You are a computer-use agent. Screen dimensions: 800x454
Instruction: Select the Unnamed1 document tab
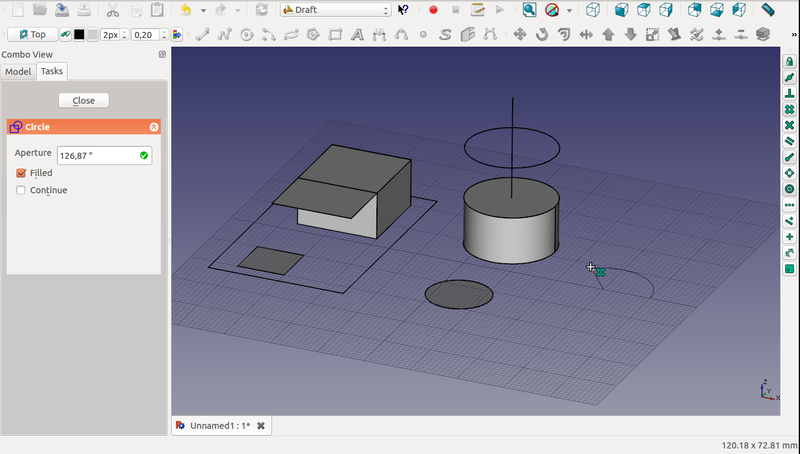click(x=219, y=425)
